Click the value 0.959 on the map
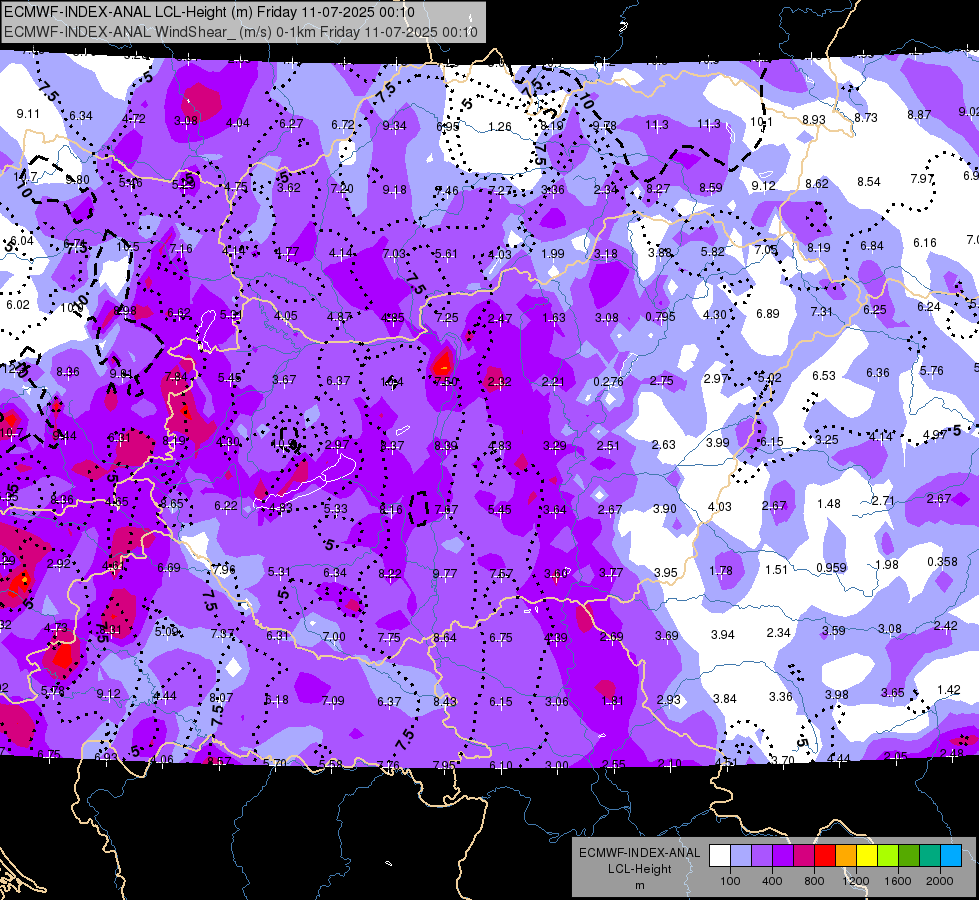Viewport: 979px width, 900px height. click(832, 568)
